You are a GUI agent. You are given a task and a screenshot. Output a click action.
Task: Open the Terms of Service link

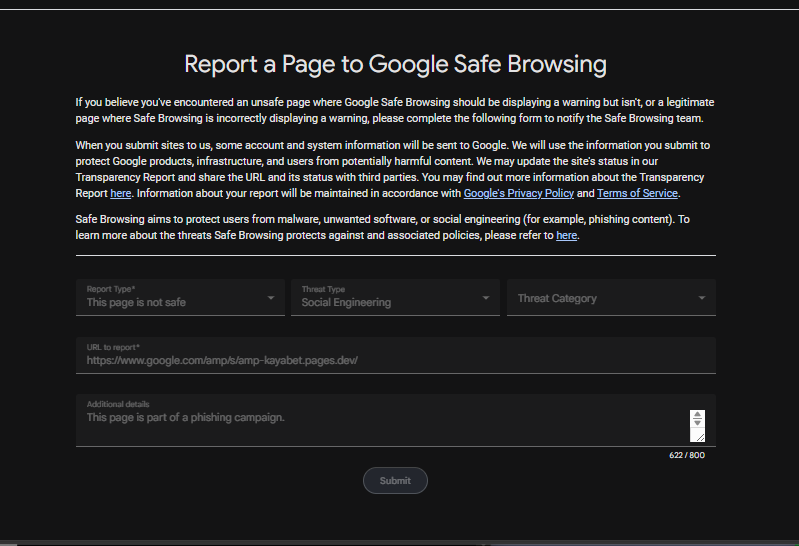pos(637,194)
